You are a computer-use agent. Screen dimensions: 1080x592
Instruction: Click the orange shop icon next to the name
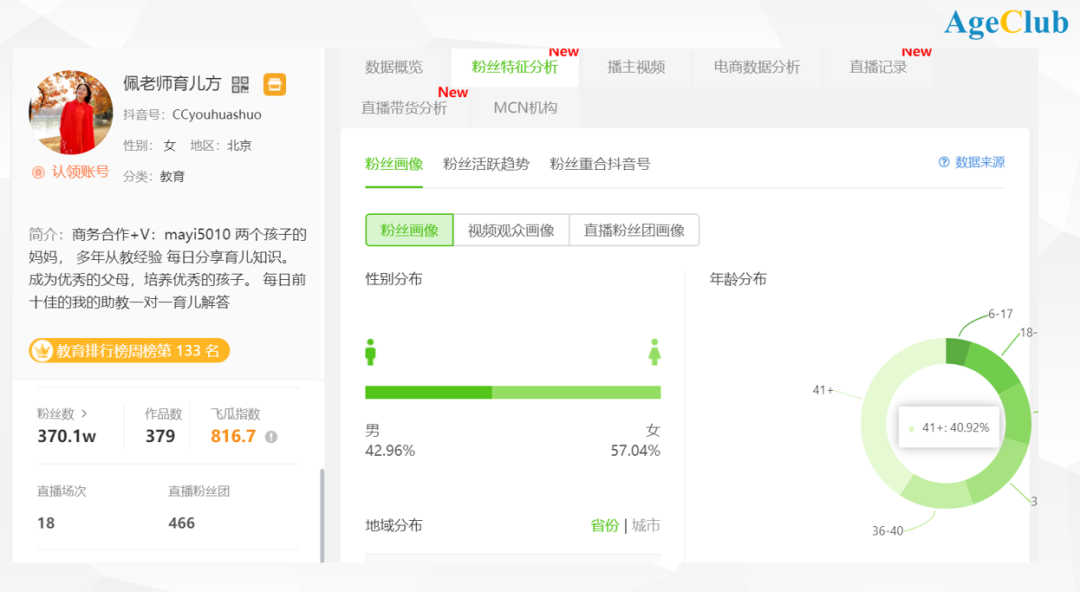tap(274, 85)
